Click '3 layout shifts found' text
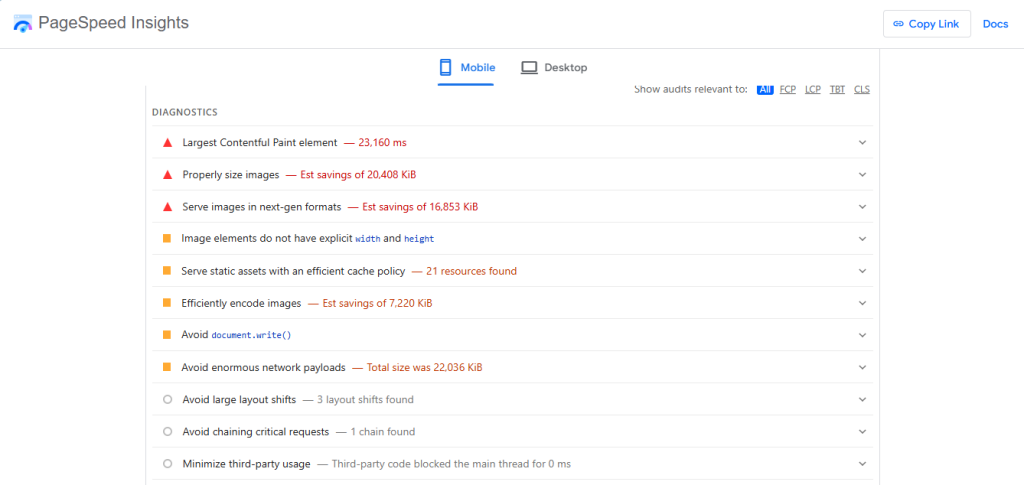This screenshot has height=485, width=1024. pos(365,399)
